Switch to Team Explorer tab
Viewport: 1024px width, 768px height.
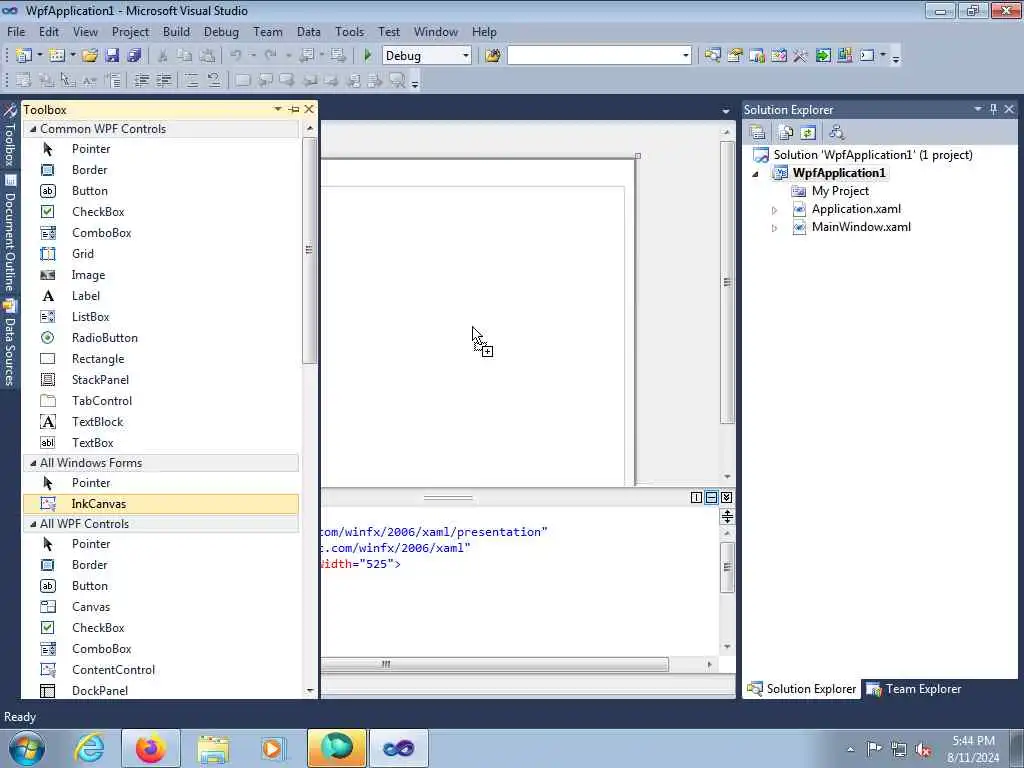click(914, 689)
